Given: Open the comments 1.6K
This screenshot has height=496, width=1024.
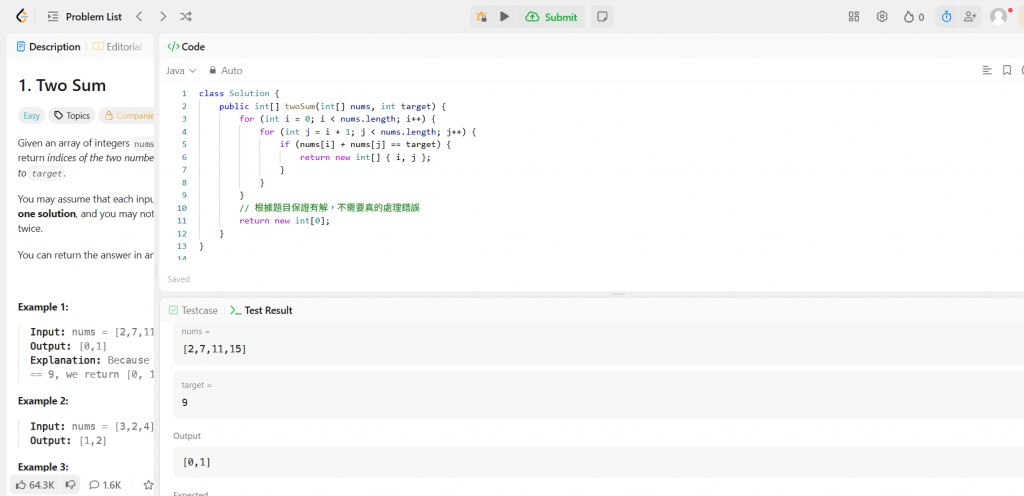Looking at the screenshot, I should [105, 485].
